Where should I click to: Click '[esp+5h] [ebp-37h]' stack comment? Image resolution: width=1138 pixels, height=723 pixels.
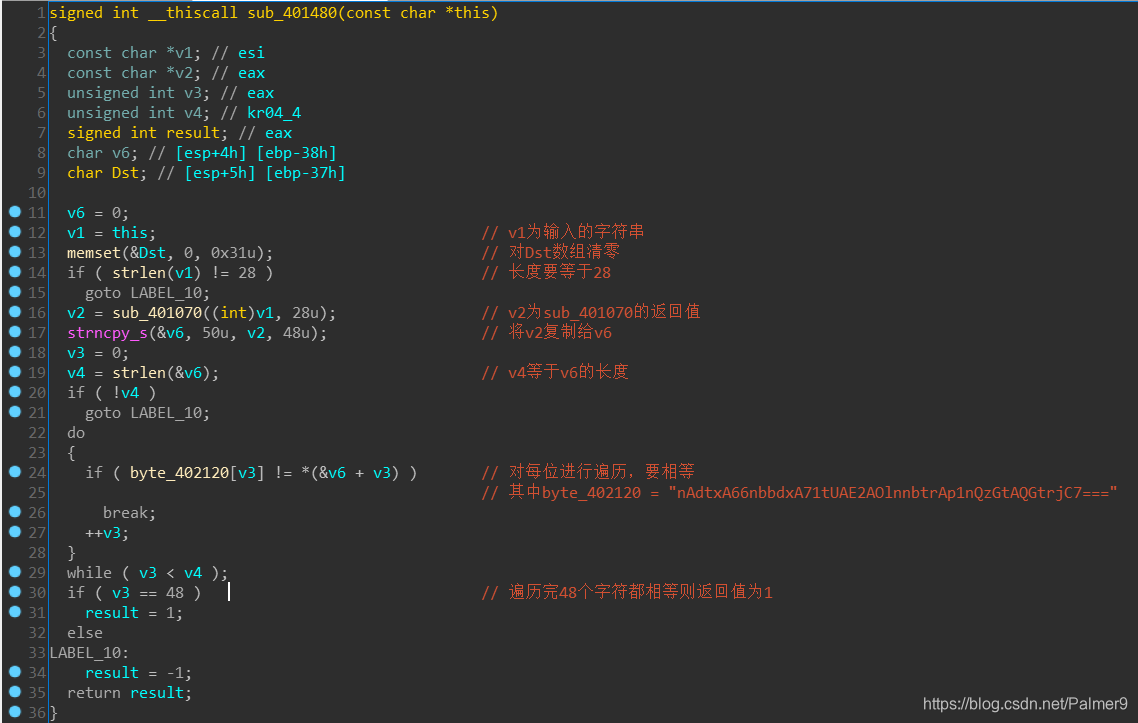[x=265, y=173]
